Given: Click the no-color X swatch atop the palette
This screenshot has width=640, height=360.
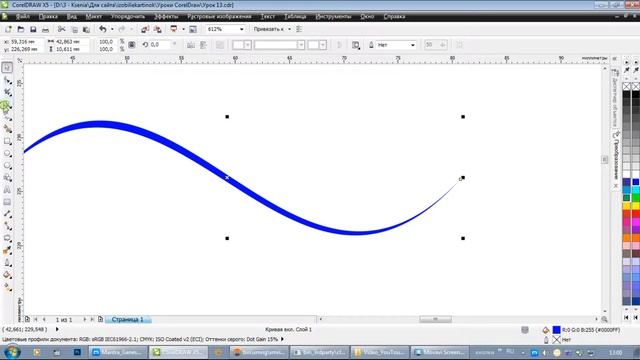Looking at the screenshot, I should click(627, 86).
